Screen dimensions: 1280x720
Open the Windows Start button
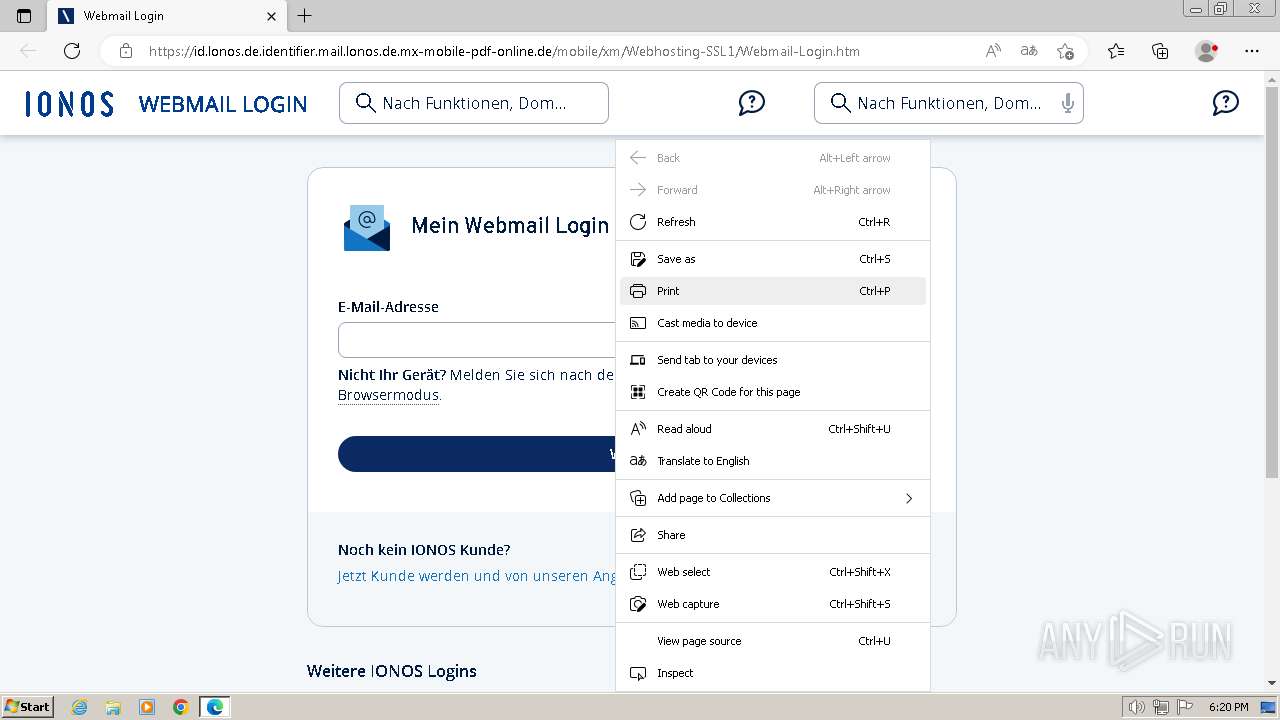point(27,707)
